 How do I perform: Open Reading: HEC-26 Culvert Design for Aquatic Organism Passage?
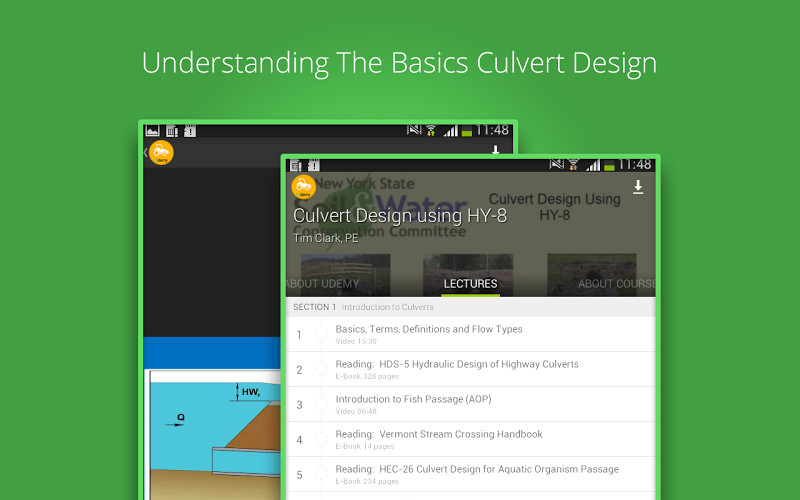[470, 474]
